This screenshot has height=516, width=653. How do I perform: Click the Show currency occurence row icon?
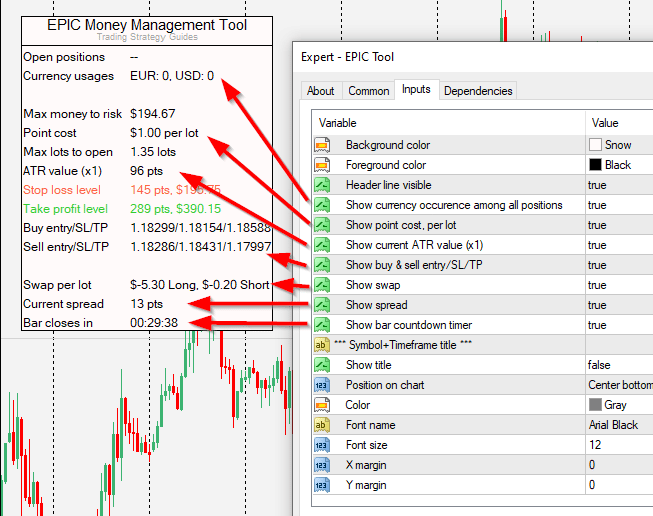322,205
